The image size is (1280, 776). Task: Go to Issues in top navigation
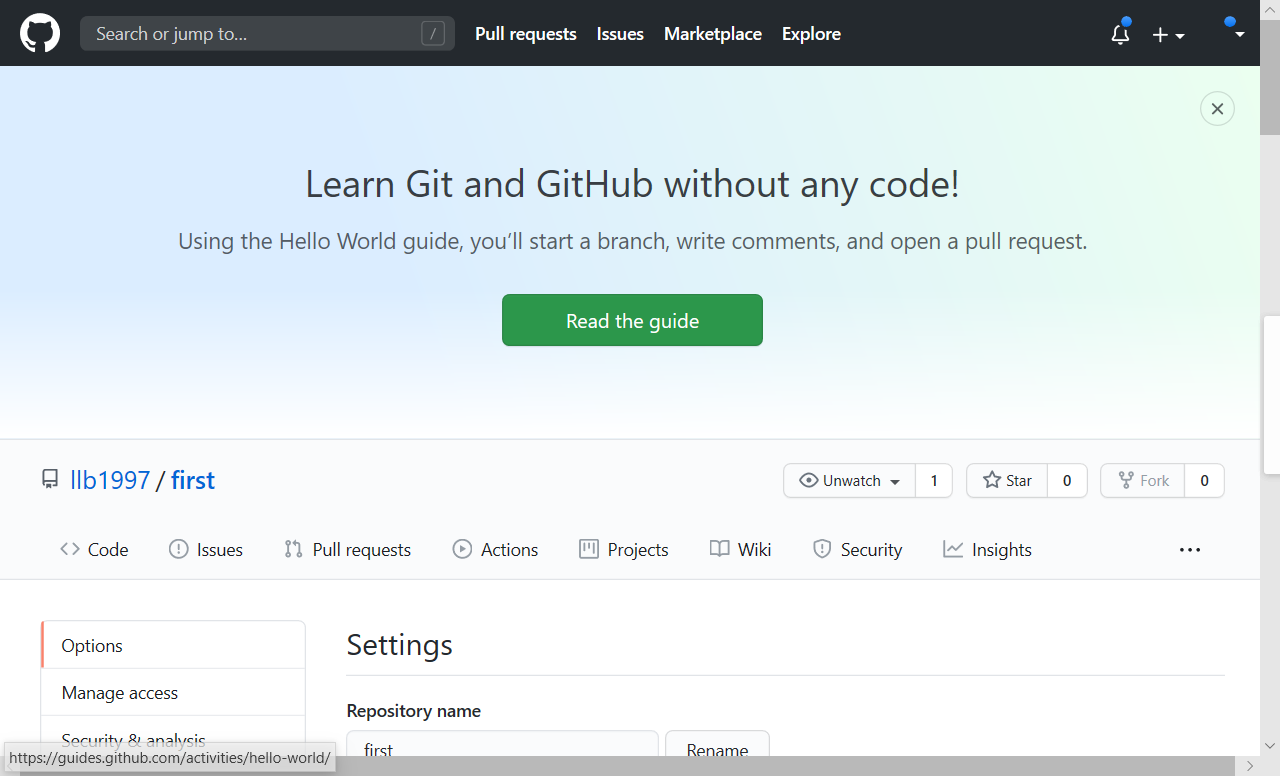(x=620, y=33)
